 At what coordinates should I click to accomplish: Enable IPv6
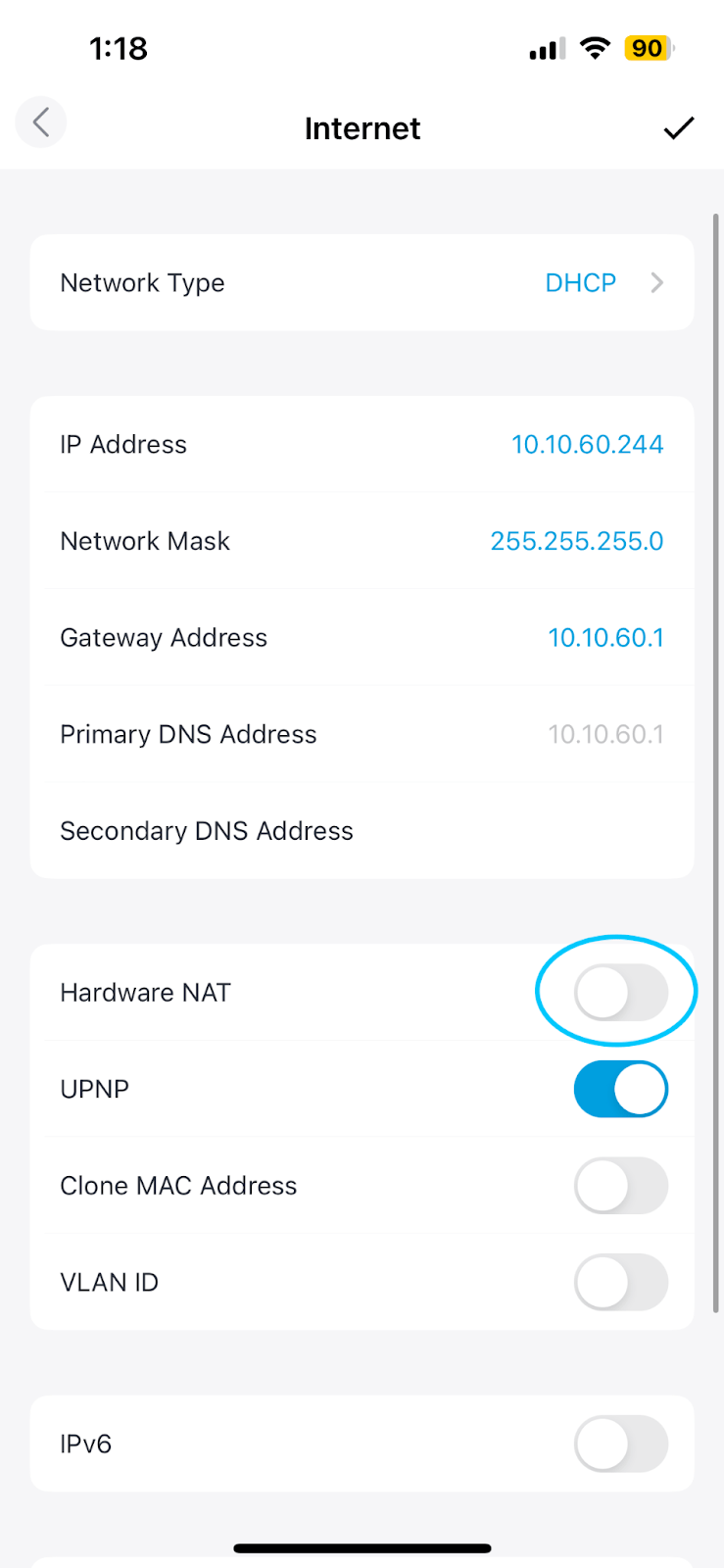tap(620, 1444)
